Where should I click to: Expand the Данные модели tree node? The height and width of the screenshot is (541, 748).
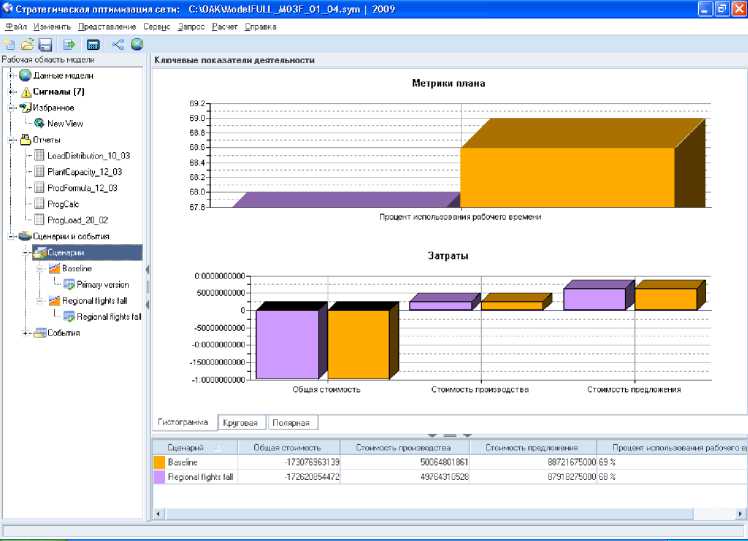[x=11, y=75]
